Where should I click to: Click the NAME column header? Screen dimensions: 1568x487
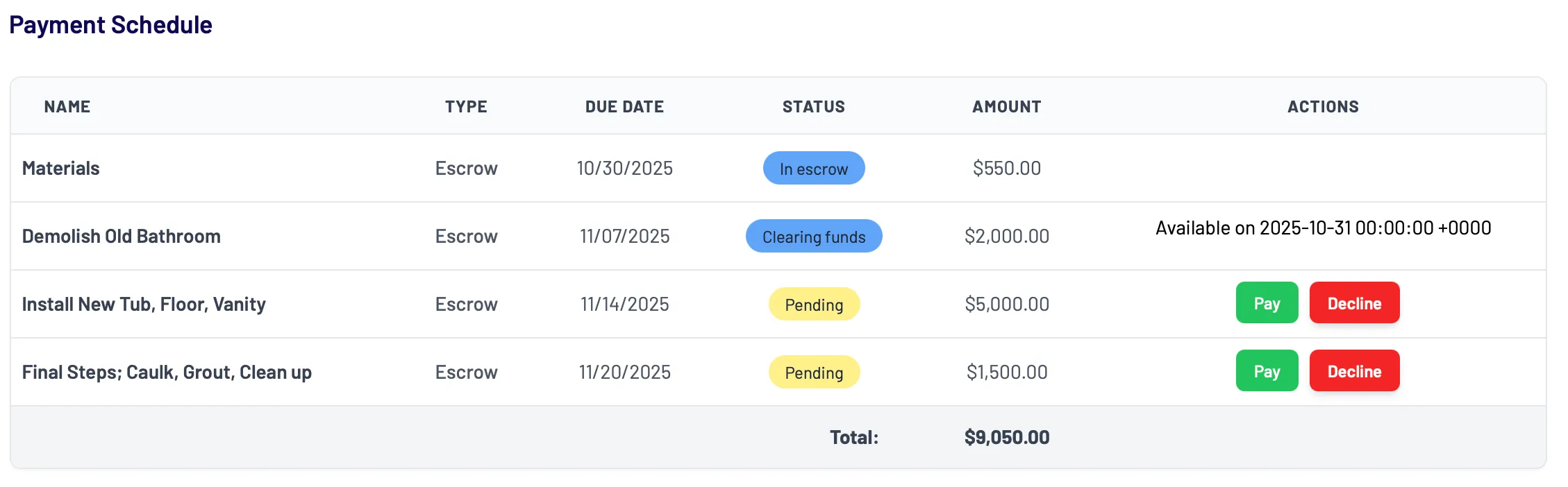point(66,106)
